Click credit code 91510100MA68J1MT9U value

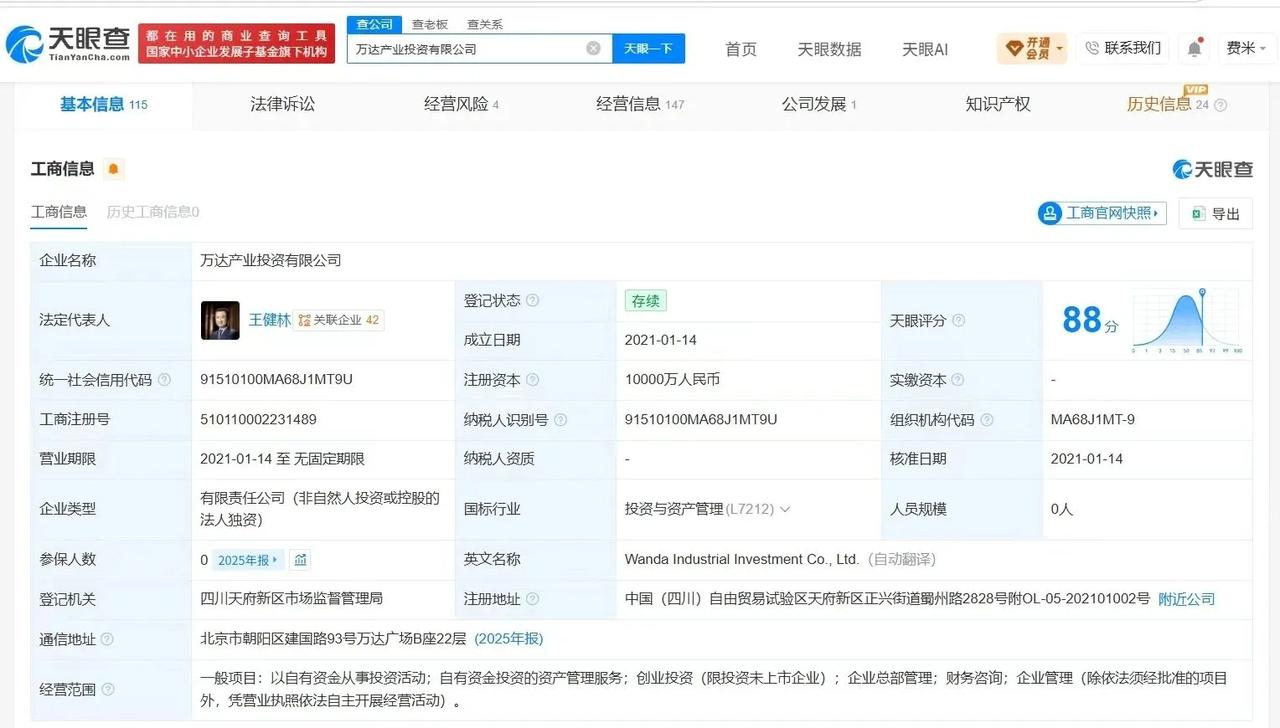pos(276,380)
